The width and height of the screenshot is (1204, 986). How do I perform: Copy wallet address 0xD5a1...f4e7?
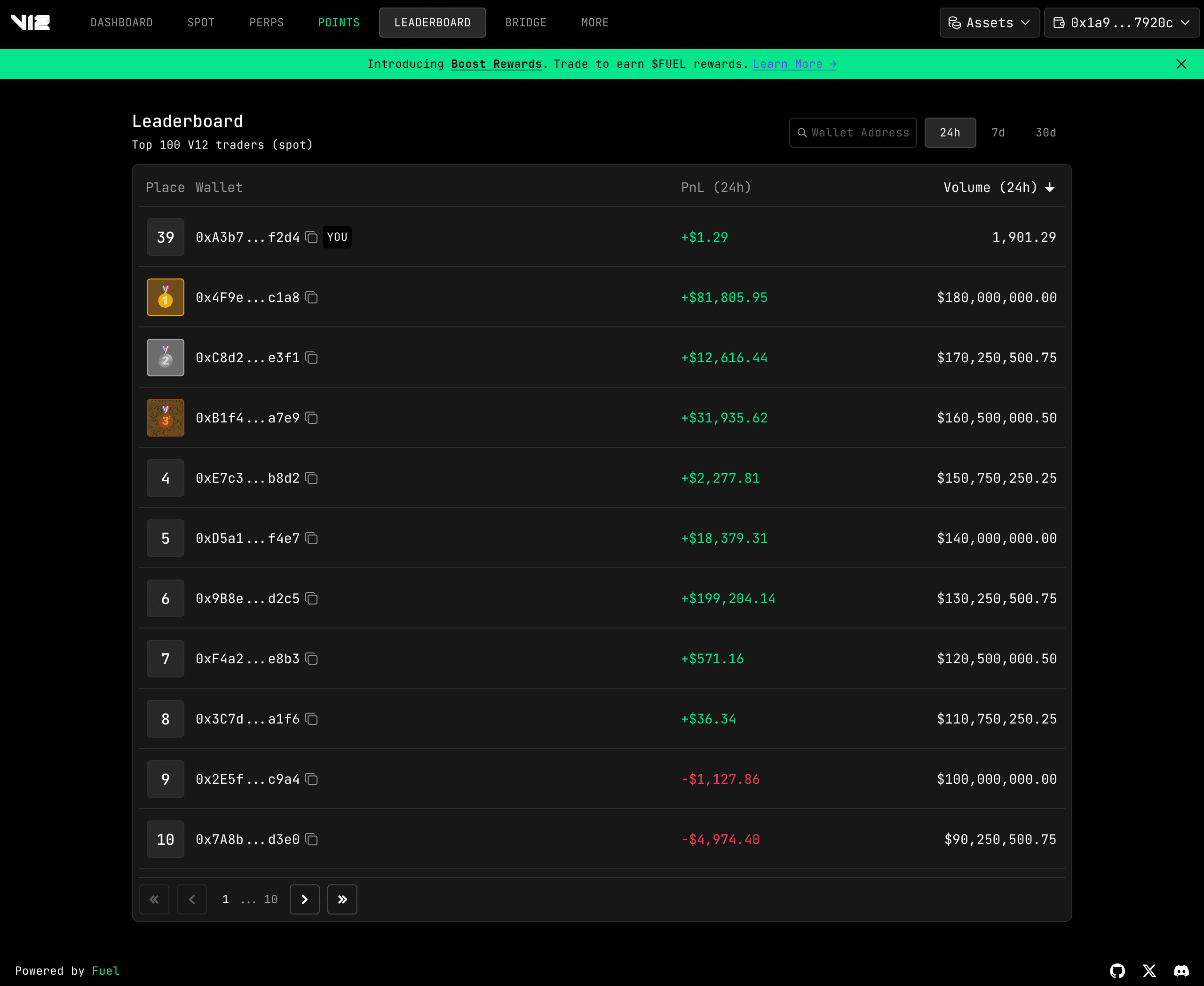pos(311,538)
